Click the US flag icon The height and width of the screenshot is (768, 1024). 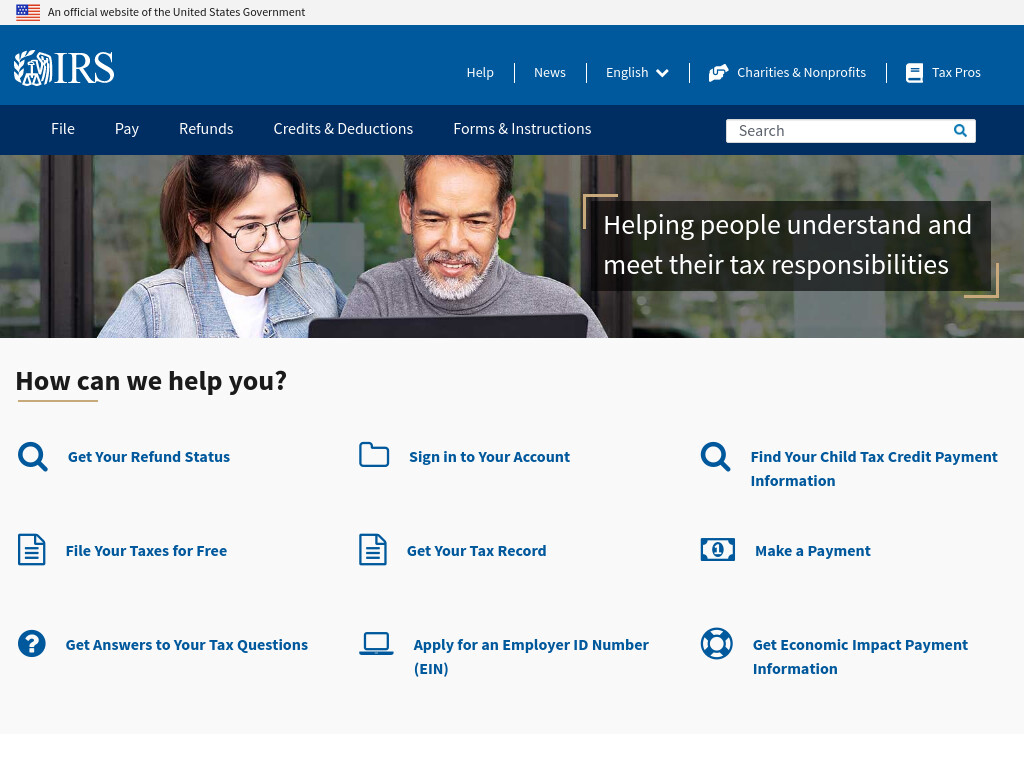tap(28, 12)
